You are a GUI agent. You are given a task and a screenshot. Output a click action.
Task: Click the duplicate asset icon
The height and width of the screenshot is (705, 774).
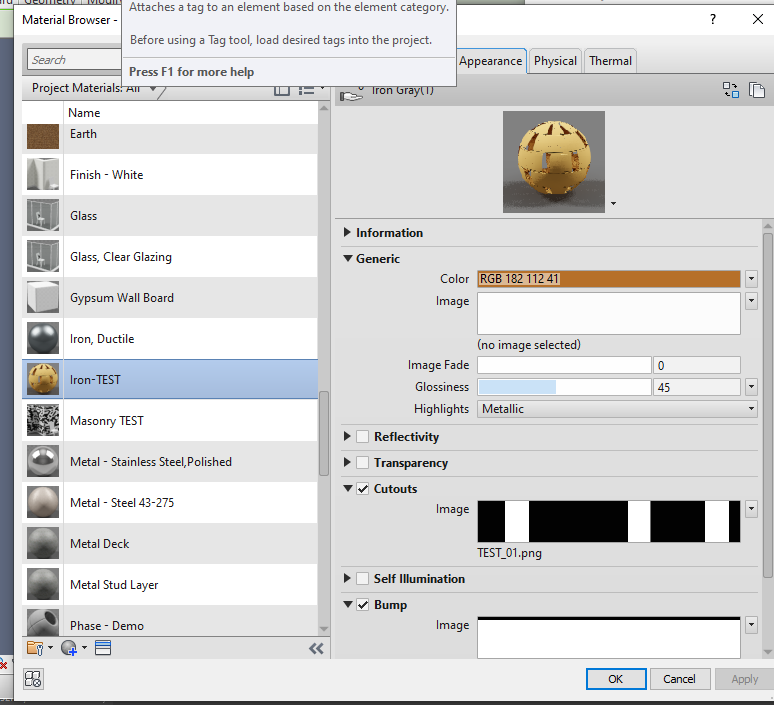tap(757, 90)
